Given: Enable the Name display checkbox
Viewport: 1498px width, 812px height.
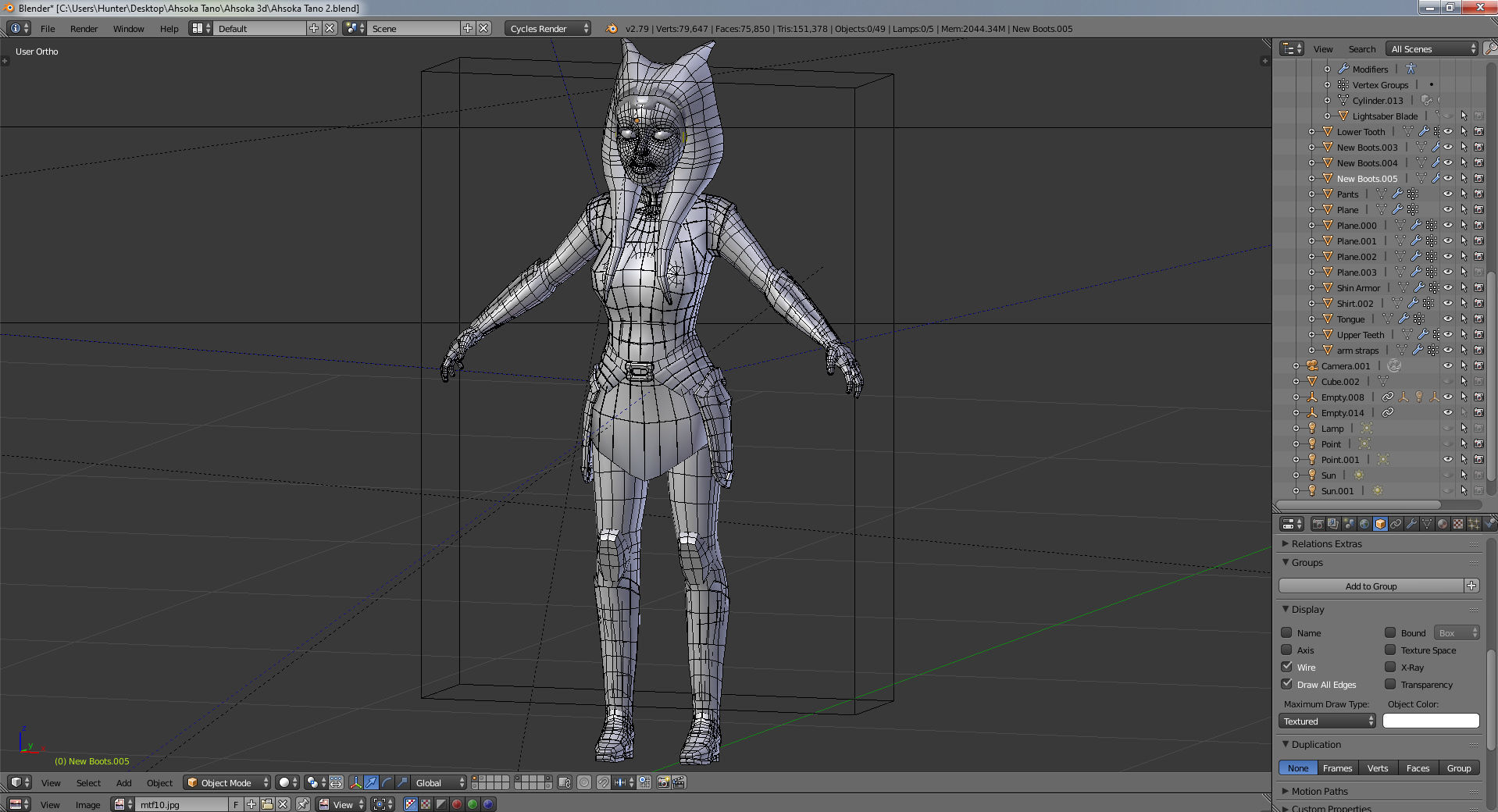Looking at the screenshot, I should pyautogui.click(x=1286, y=632).
